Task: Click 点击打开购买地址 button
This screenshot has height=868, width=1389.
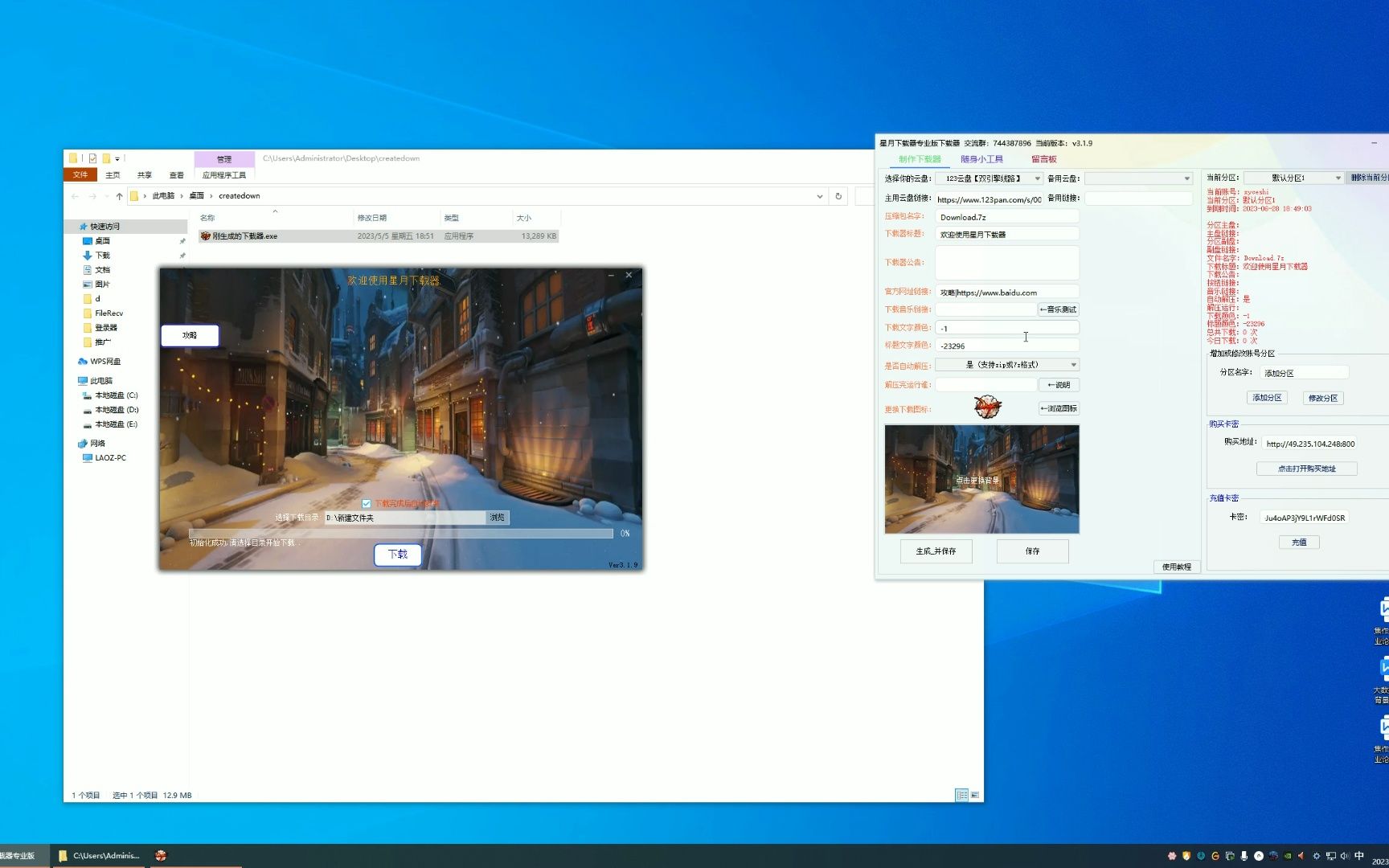Action: click(1307, 469)
